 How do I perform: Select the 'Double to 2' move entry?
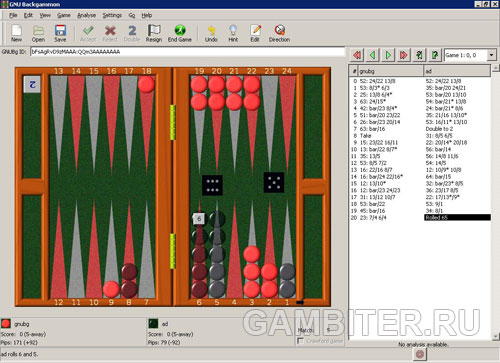[x=439, y=129]
